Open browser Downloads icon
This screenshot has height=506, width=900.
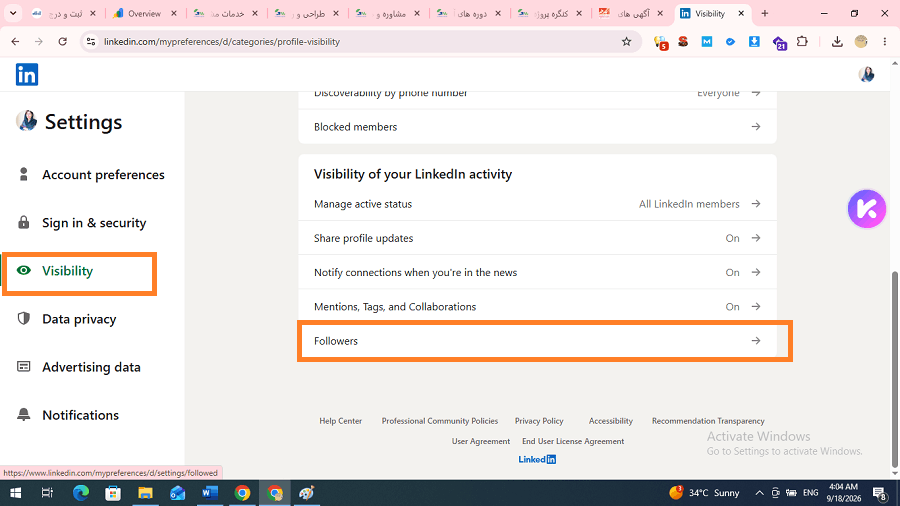click(x=837, y=41)
